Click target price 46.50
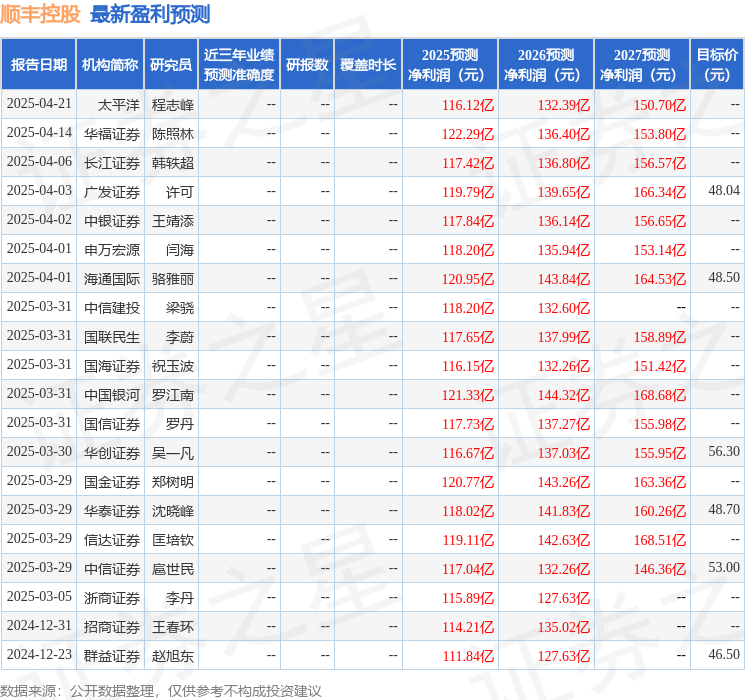This screenshot has height=700, width=745. (x=724, y=654)
